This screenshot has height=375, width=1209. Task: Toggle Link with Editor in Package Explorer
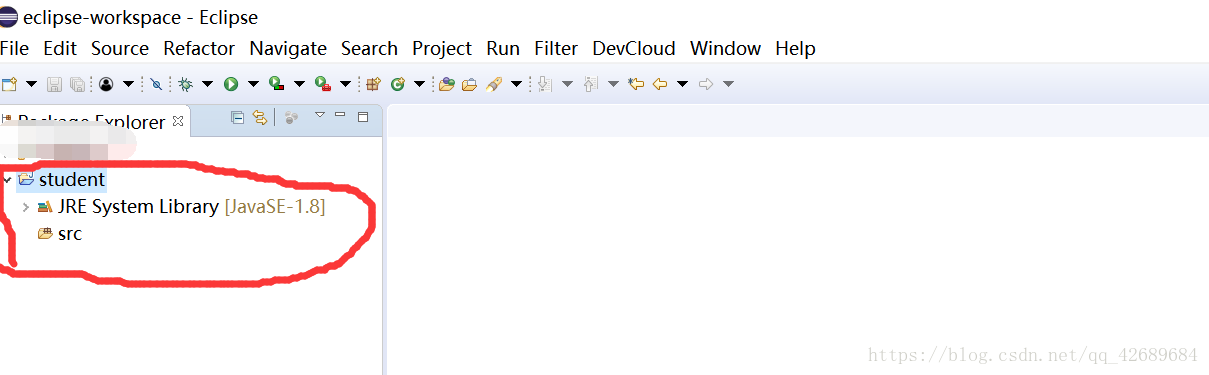(260, 117)
